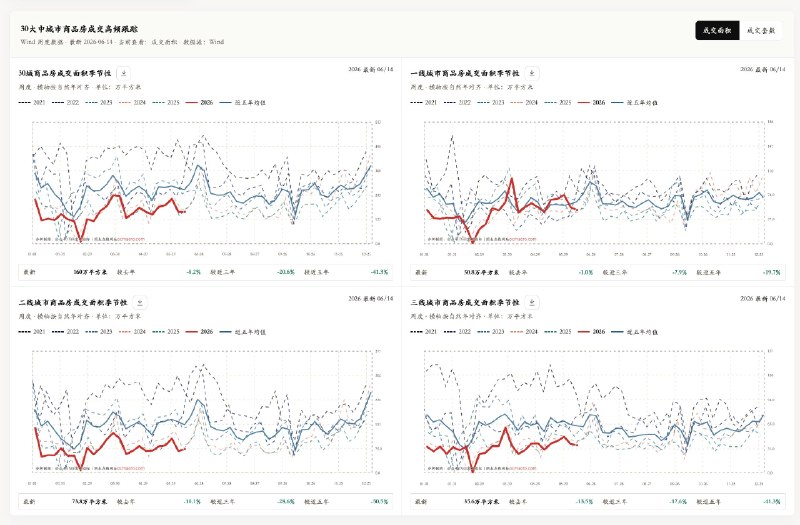
Task: Toggle 2026 series in 三线城市 chart legend
Action: point(592,332)
